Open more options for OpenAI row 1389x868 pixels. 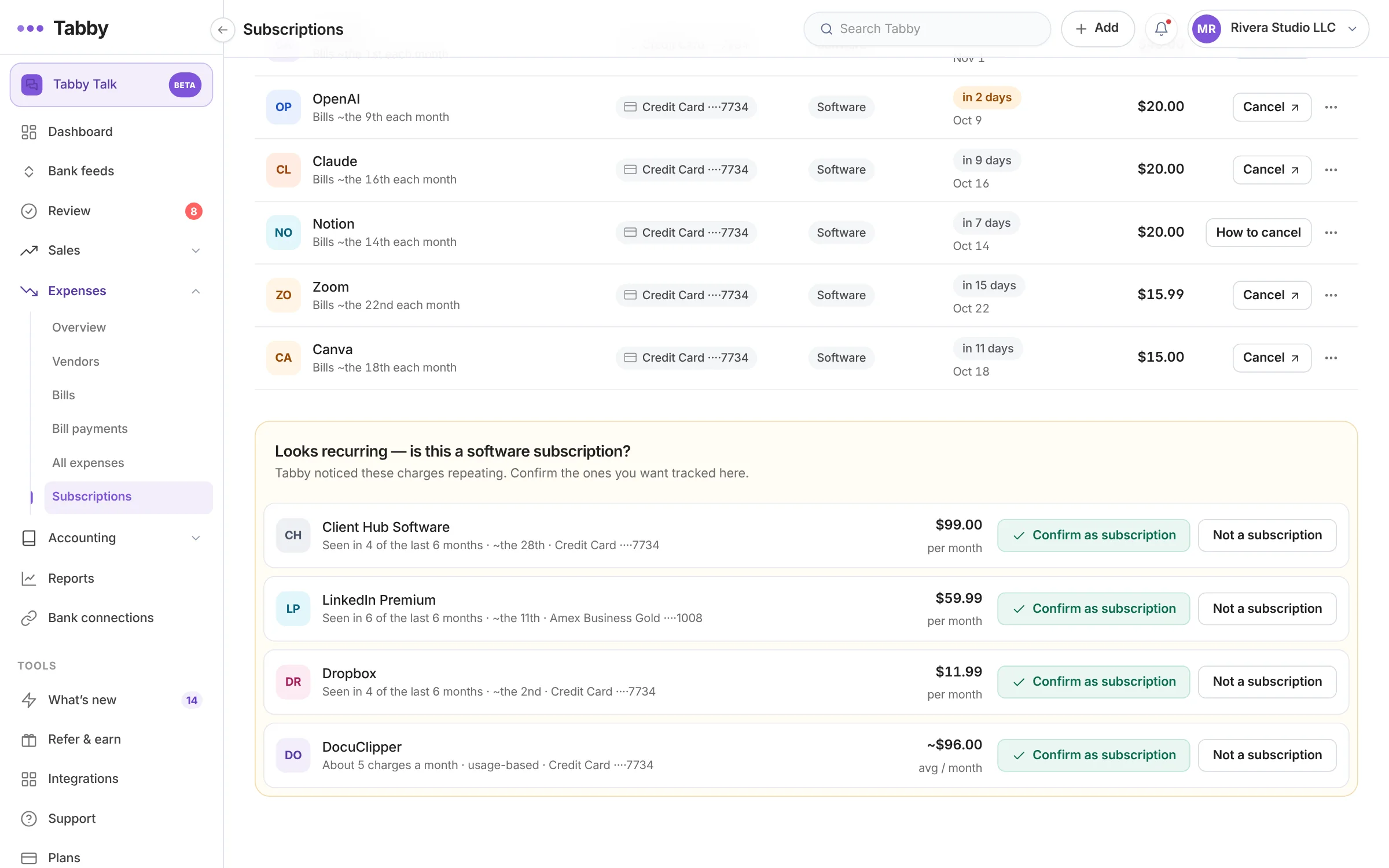point(1331,107)
